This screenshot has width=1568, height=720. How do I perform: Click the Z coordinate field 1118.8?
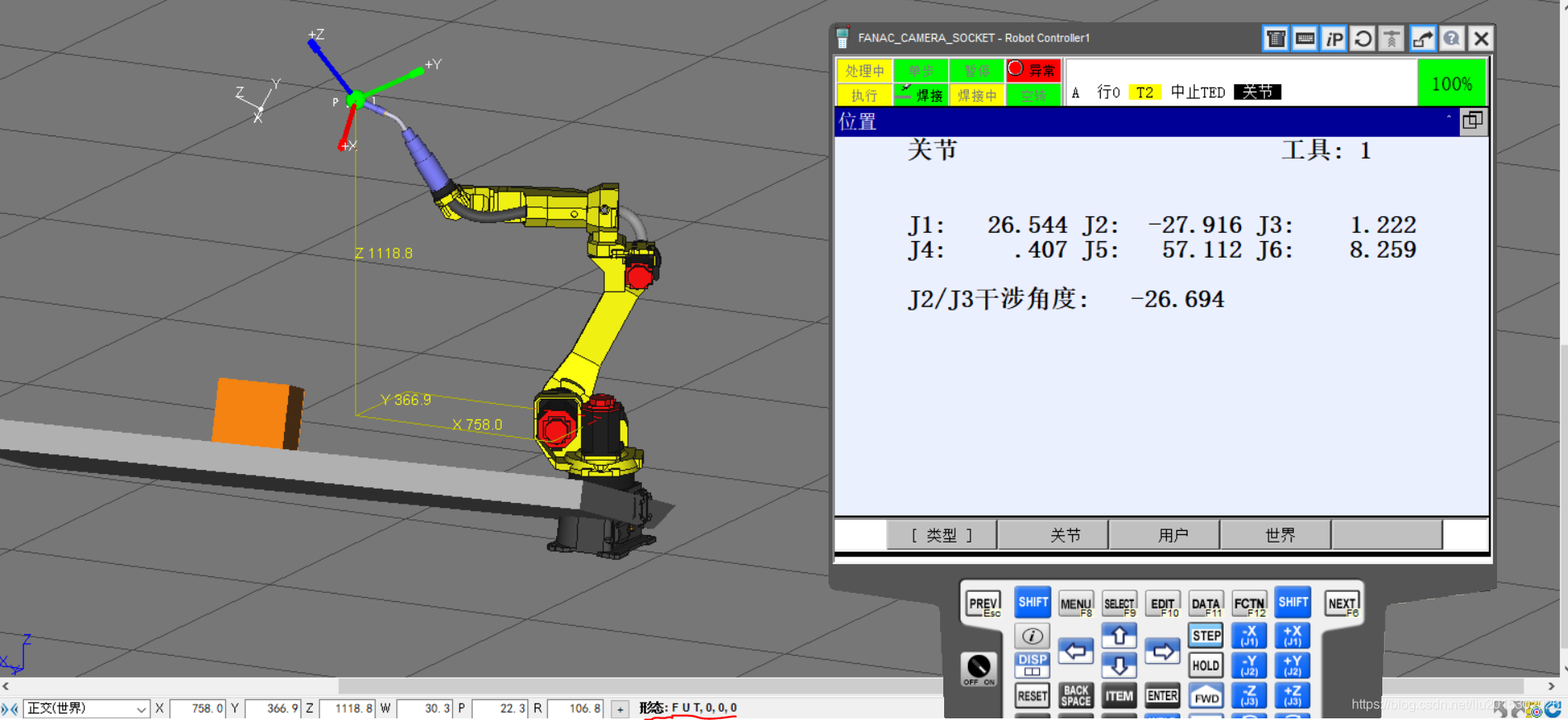(x=347, y=708)
